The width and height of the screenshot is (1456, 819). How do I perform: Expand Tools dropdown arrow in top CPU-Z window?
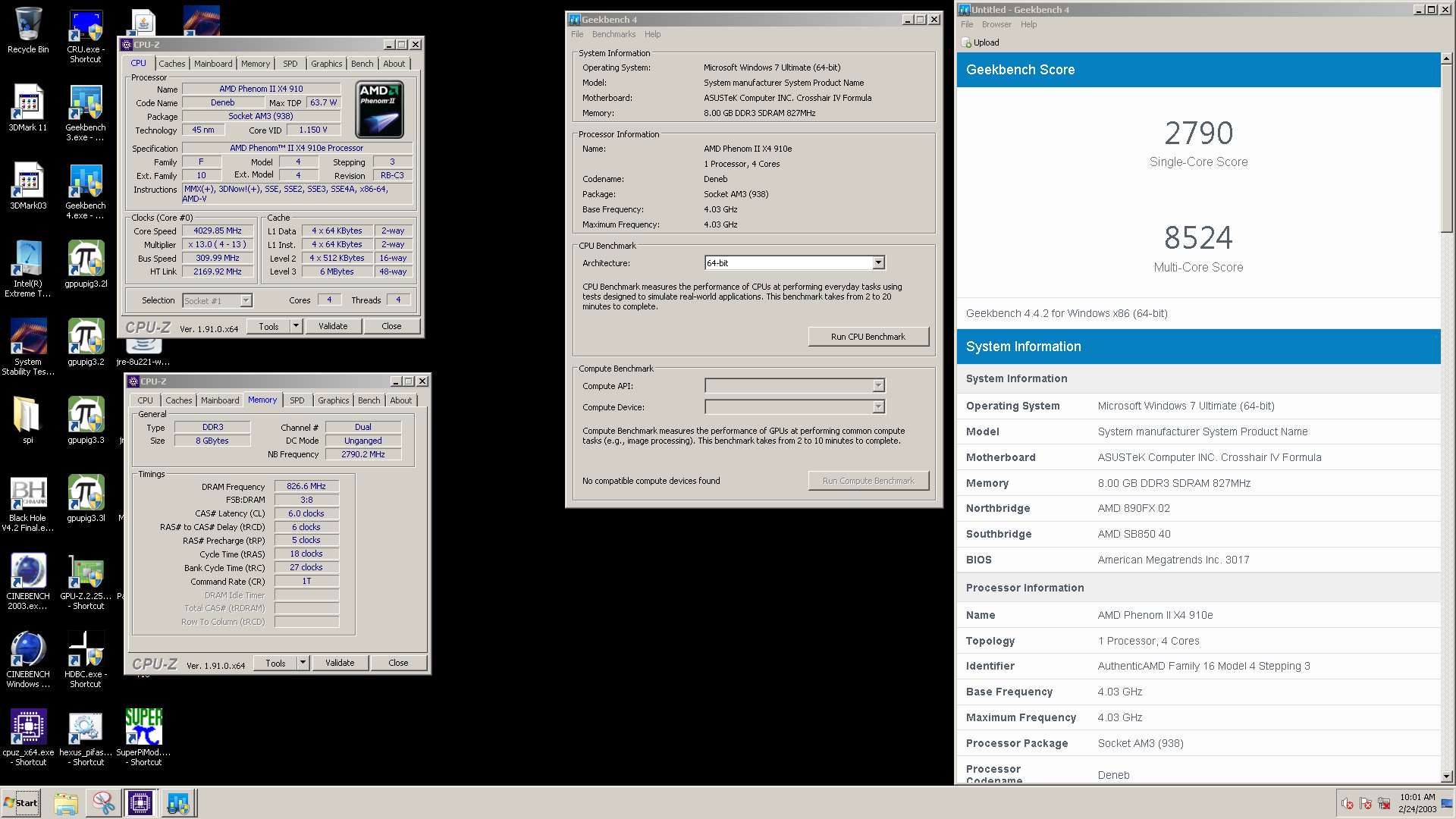[296, 326]
